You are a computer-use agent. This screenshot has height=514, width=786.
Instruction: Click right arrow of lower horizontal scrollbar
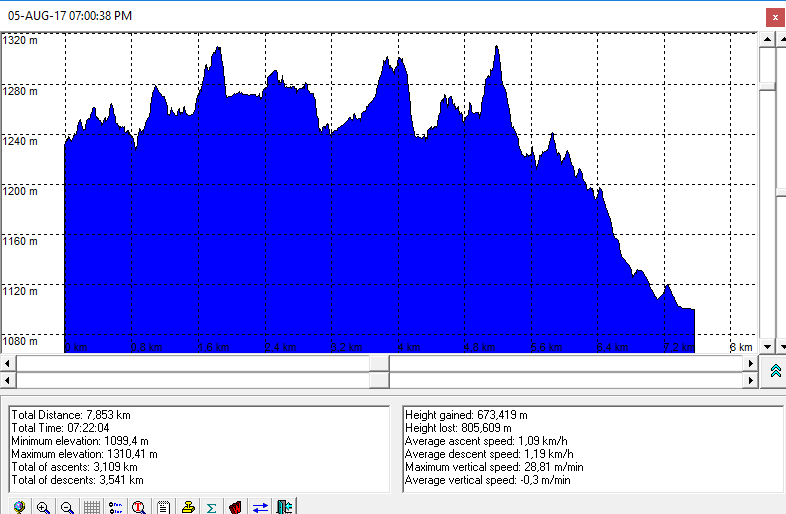pos(751,380)
